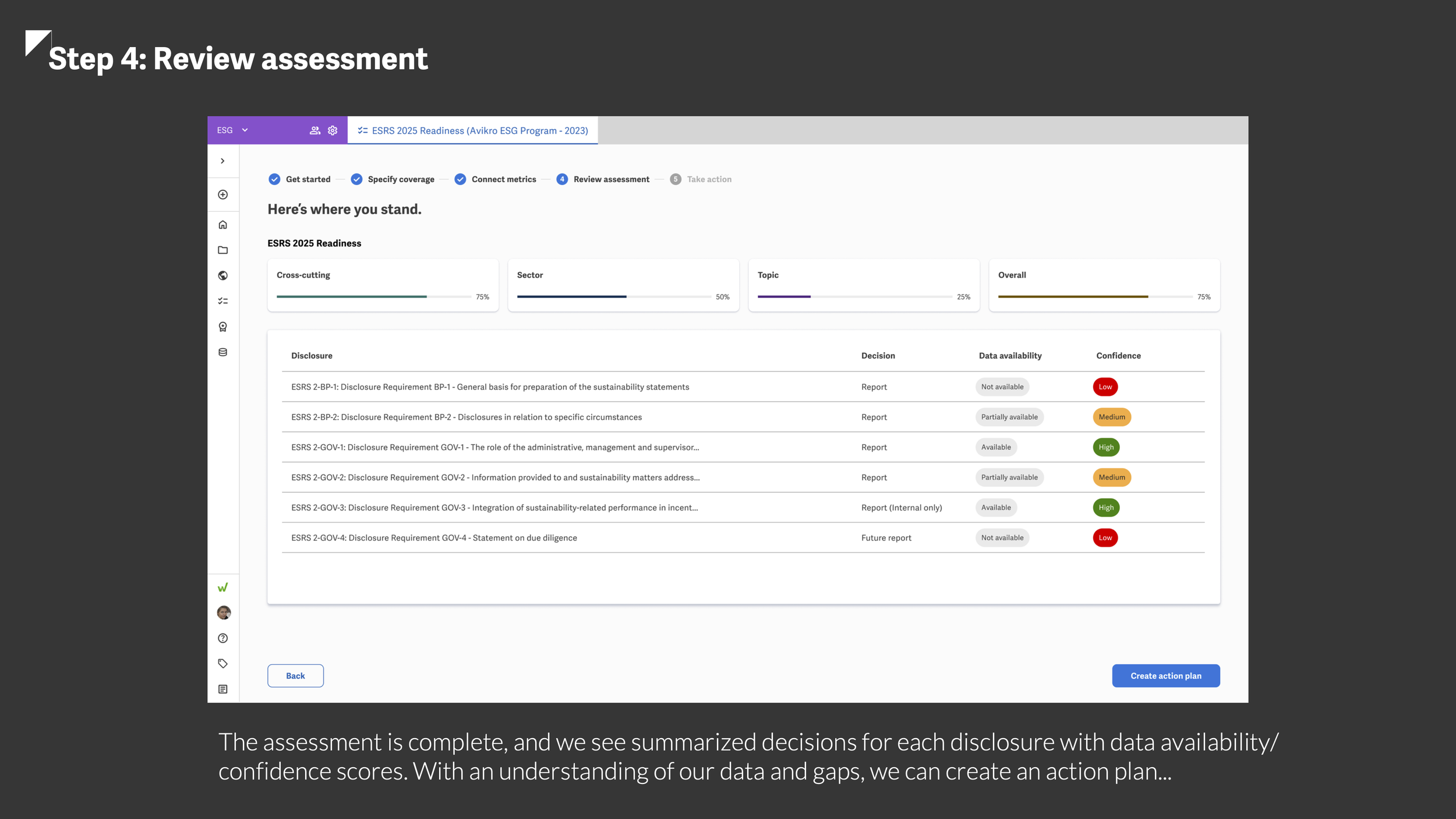Click the notes page sidebar icon
1456x819 pixels.
[222, 689]
